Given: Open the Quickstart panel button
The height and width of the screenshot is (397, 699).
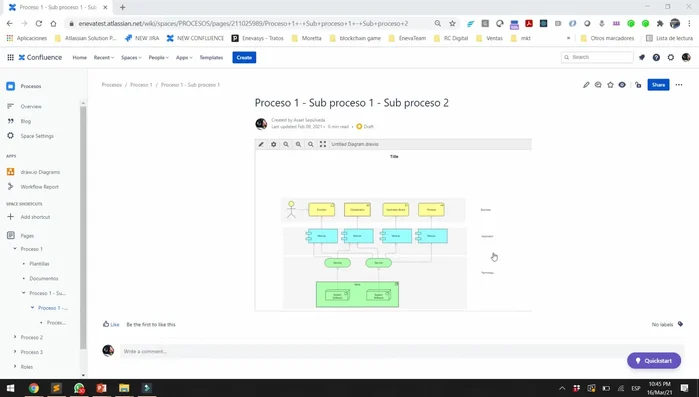Looking at the screenshot, I should click(654, 360).
